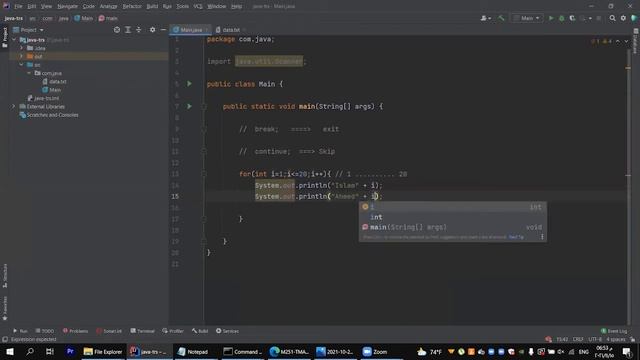640x360 pixels.
Task: Open Refactor menu
Action: tap(132, 6)
